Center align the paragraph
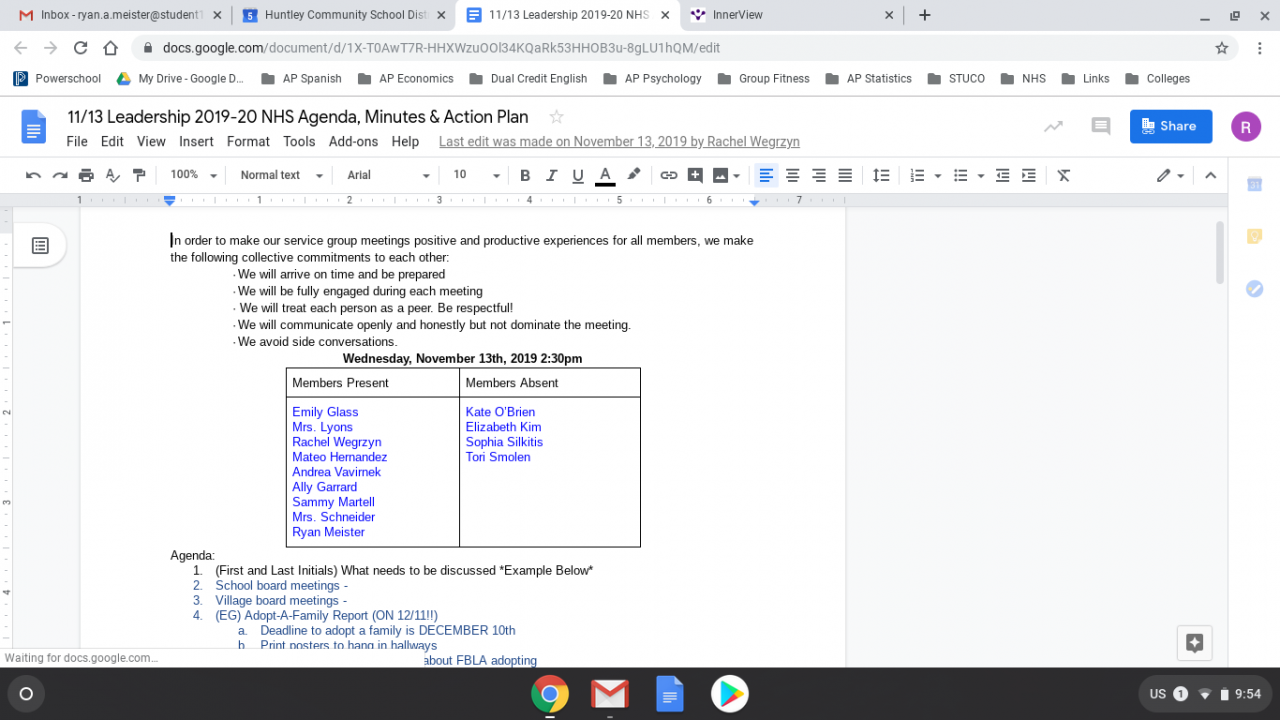 (x=792, y=175)
